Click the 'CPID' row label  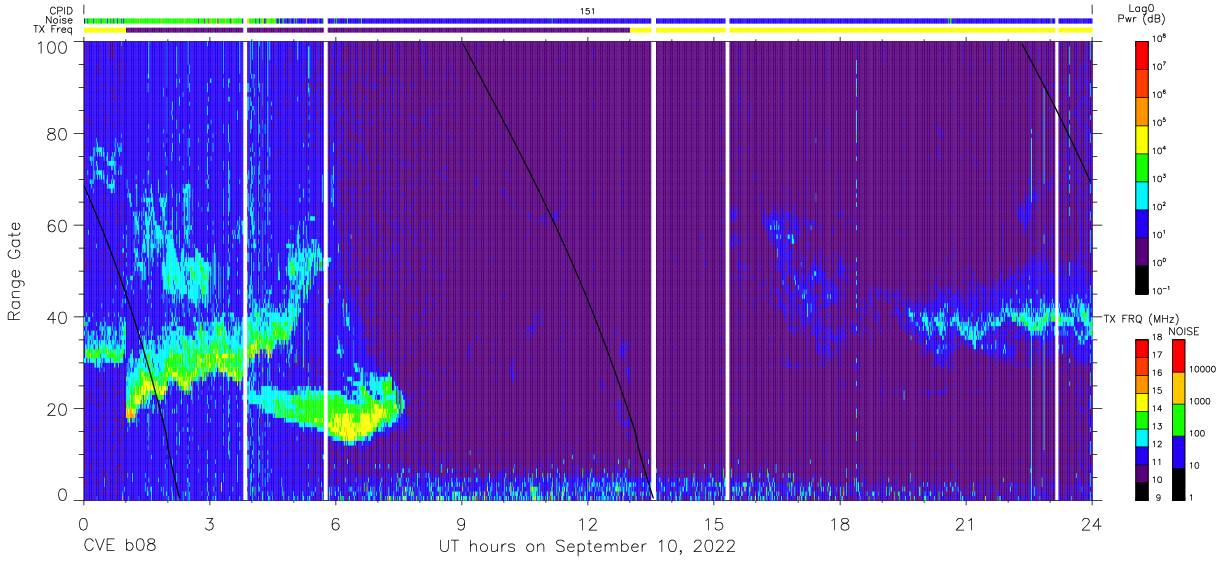click(60, 11)
